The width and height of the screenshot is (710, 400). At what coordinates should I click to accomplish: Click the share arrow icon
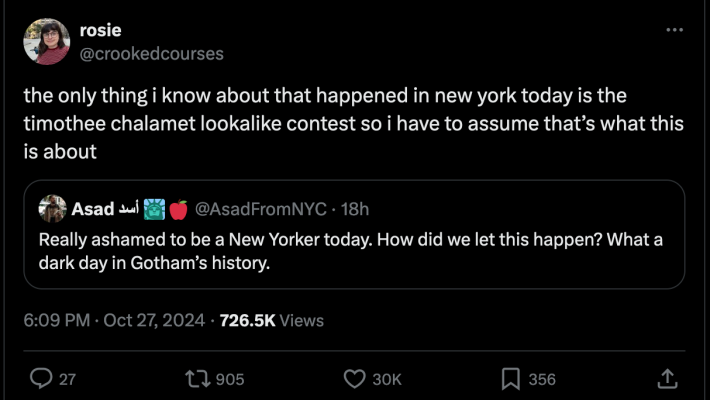point(668,379)
